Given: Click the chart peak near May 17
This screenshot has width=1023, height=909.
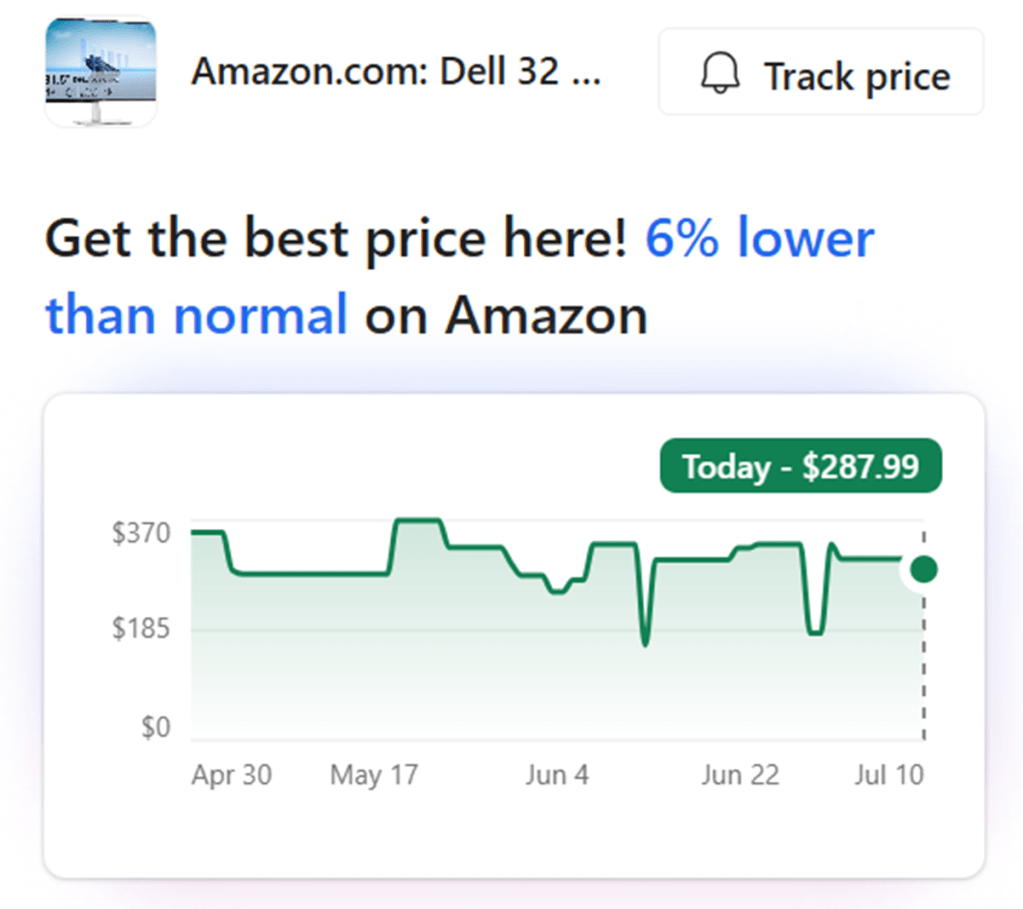Looking at the screenshot, I should click(418, 521).
